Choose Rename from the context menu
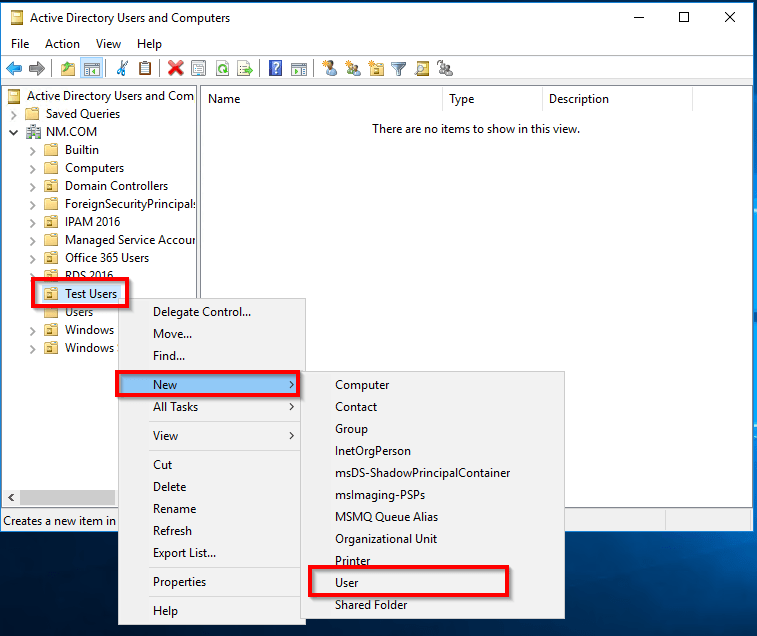The width and height of the screenshot is (757, 636). (x=212, y=509)
